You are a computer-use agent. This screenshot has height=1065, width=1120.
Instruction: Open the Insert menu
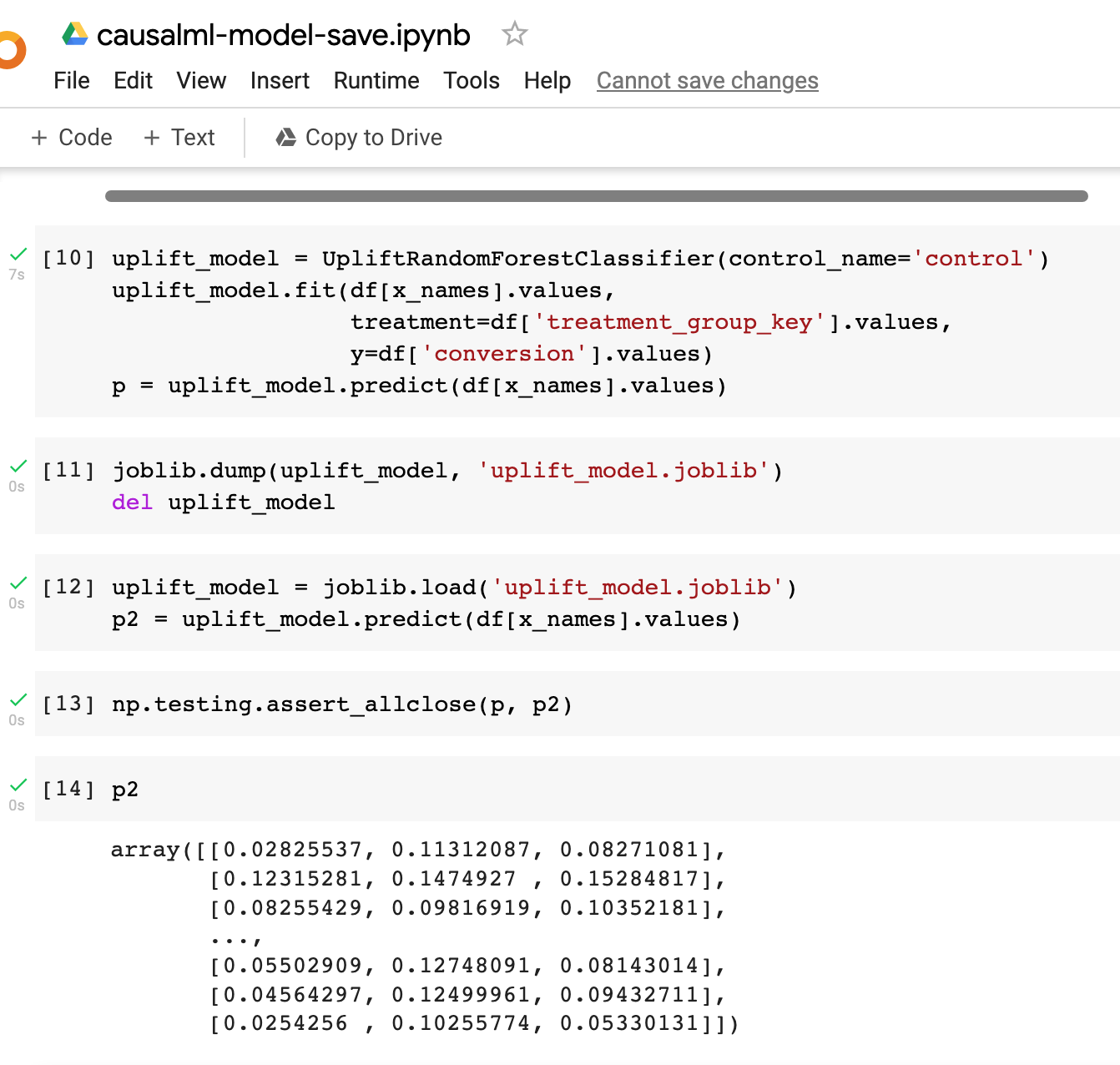pyautogui.click(x=280, y=80)
